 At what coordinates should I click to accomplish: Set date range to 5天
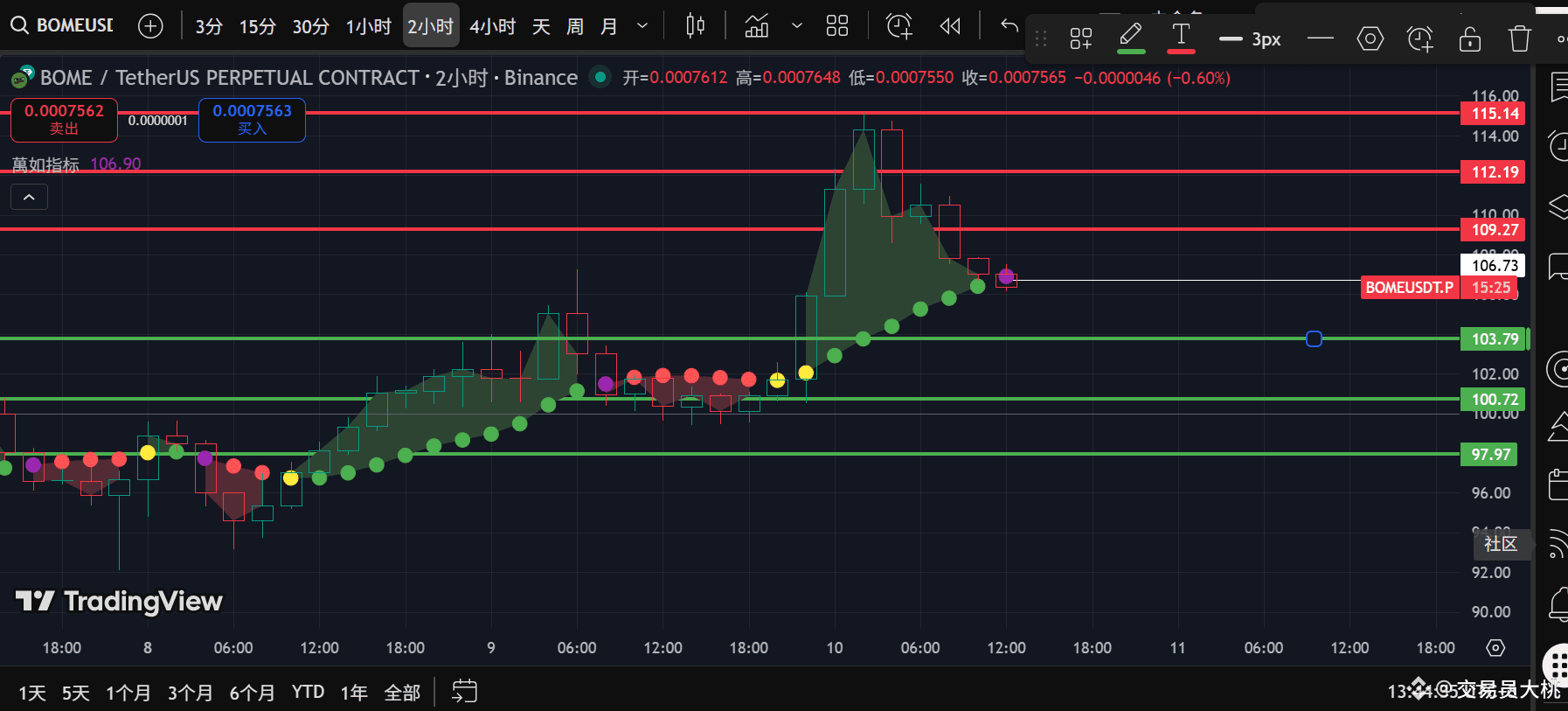point(75,693)
